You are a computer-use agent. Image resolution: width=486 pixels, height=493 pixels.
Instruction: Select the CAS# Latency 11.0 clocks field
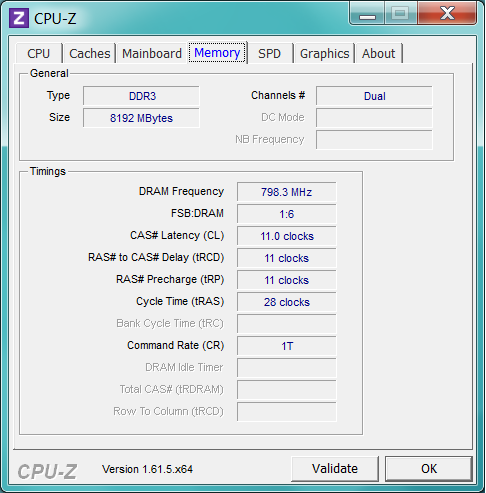click(287, 236)
